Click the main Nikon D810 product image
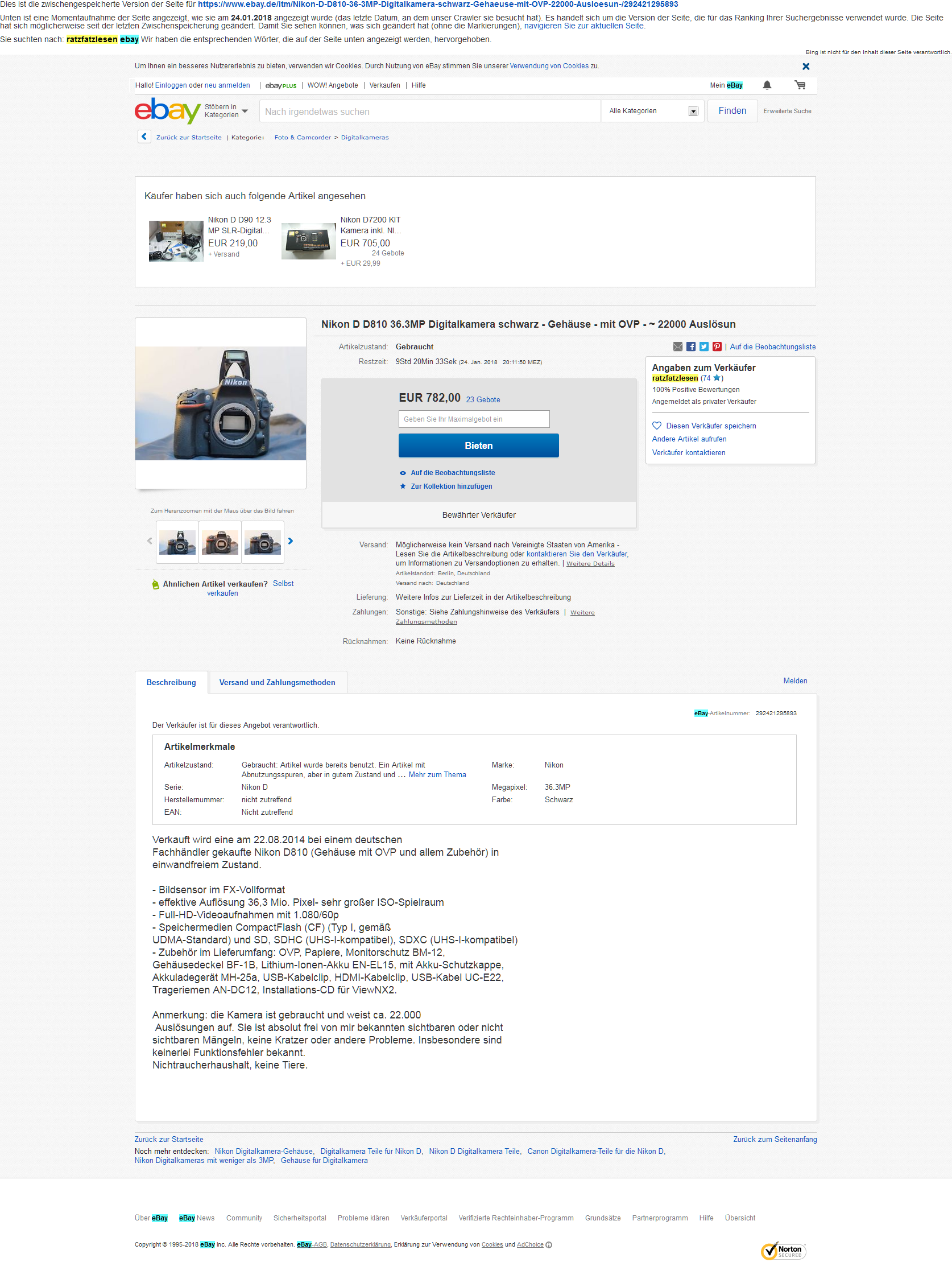This screenshot has height=1287, width=952. point(221,403)
